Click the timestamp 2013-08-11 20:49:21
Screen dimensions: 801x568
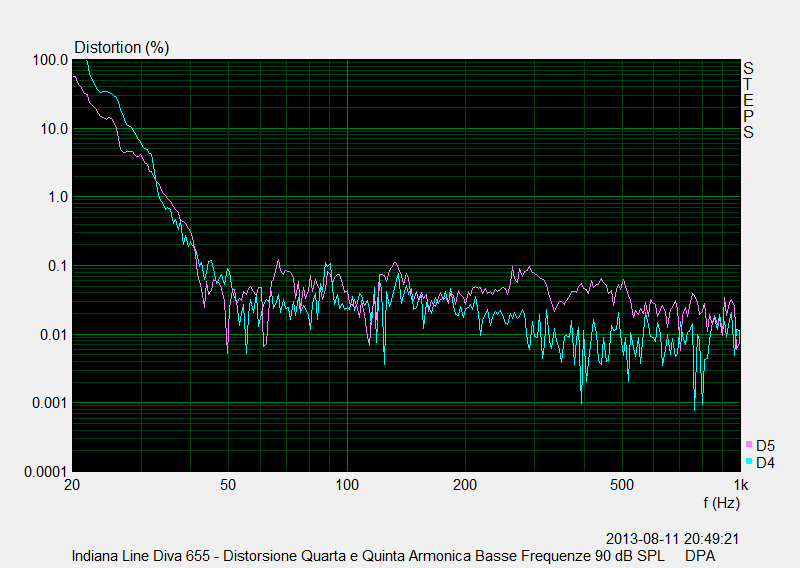click(672, 539)
